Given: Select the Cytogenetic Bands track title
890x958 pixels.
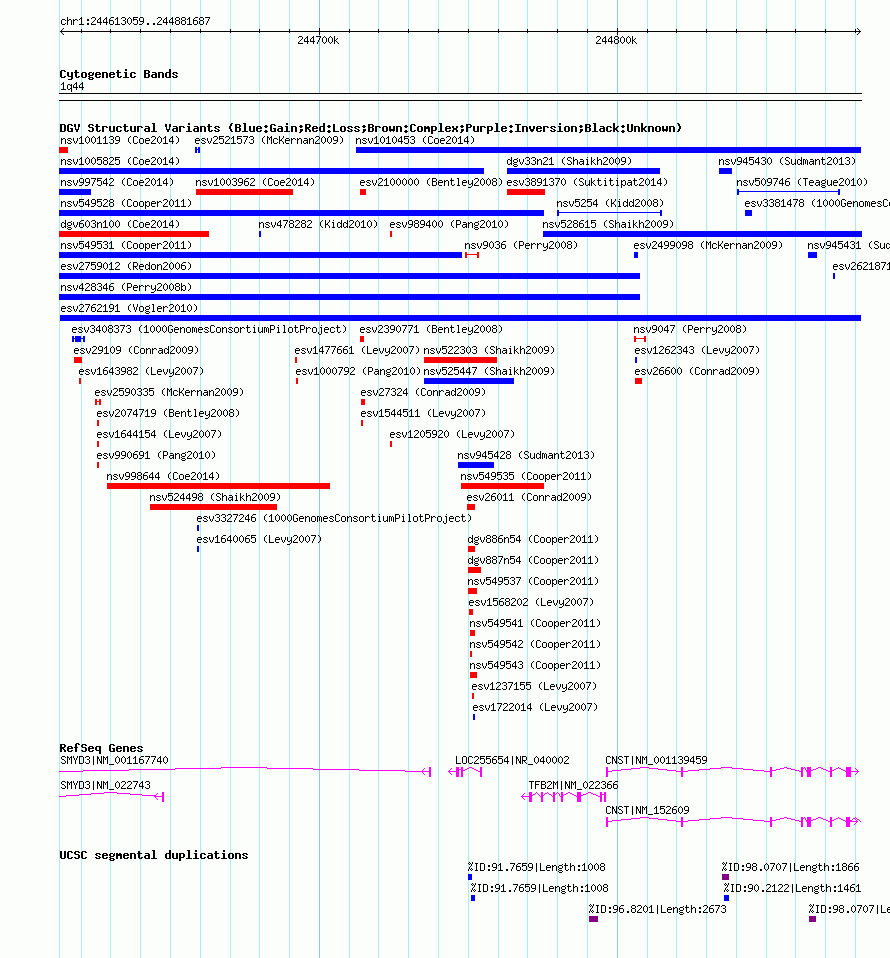Looking at the screenshot, I should 119,74.
